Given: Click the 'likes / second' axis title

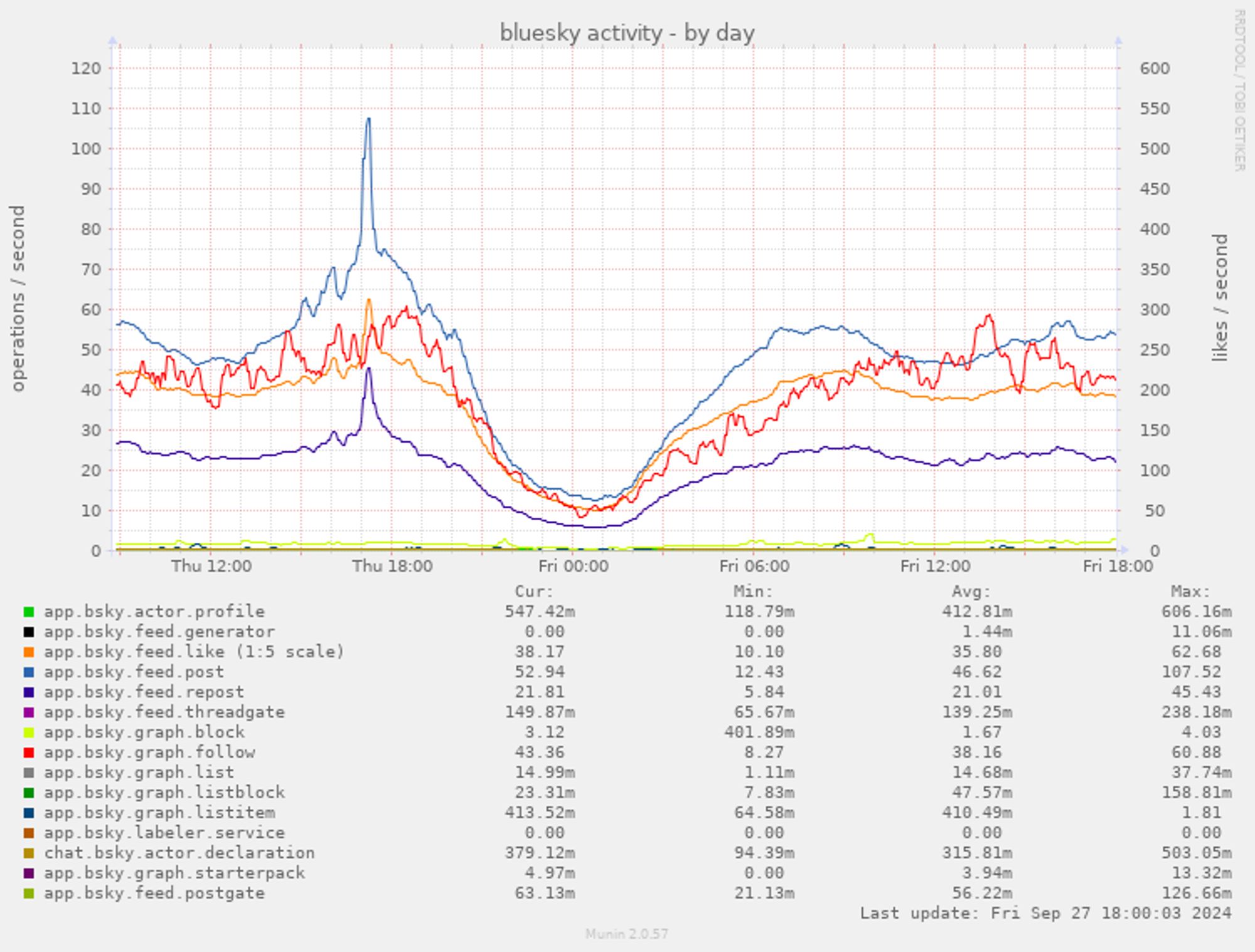Looking at the screenshot, I should click(x=1220, y=298).
